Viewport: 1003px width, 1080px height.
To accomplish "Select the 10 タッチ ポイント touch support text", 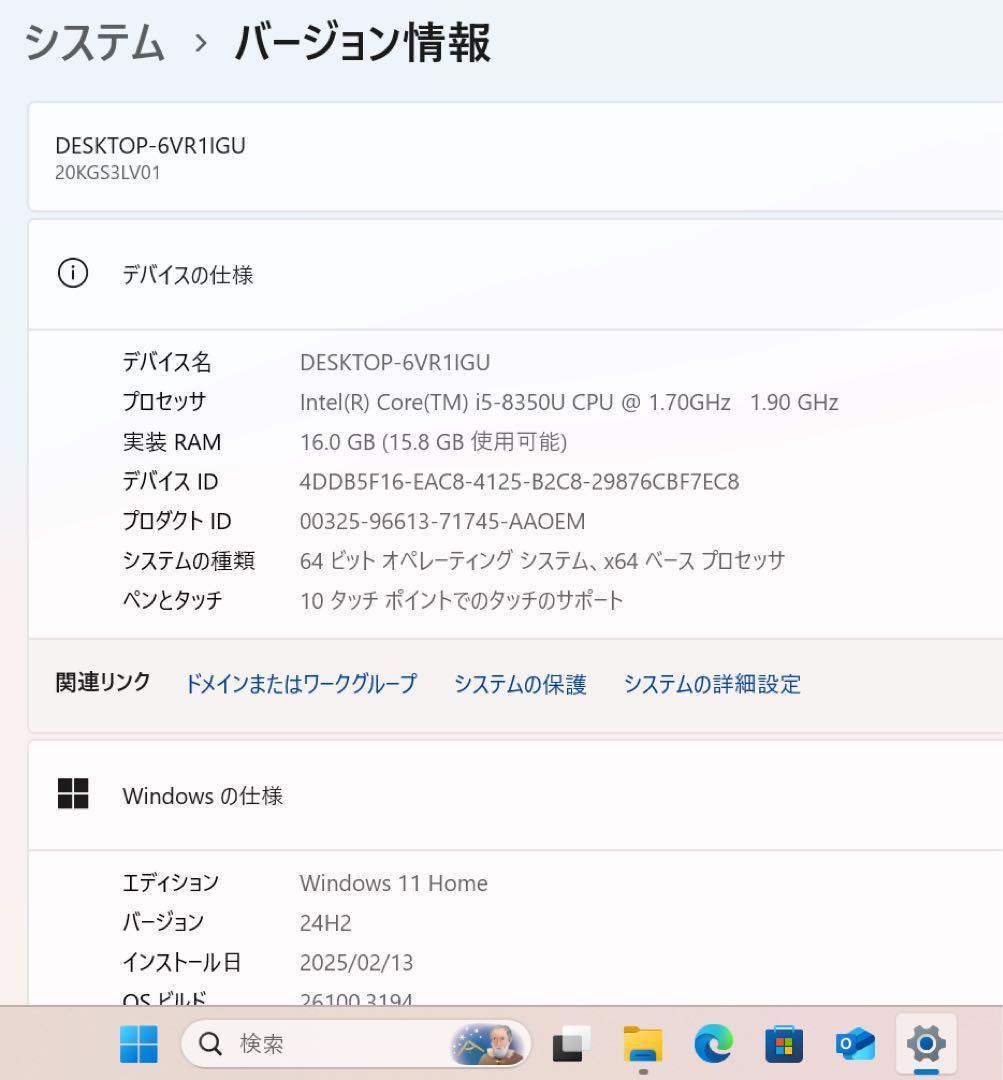I will (x=462, y=601).
